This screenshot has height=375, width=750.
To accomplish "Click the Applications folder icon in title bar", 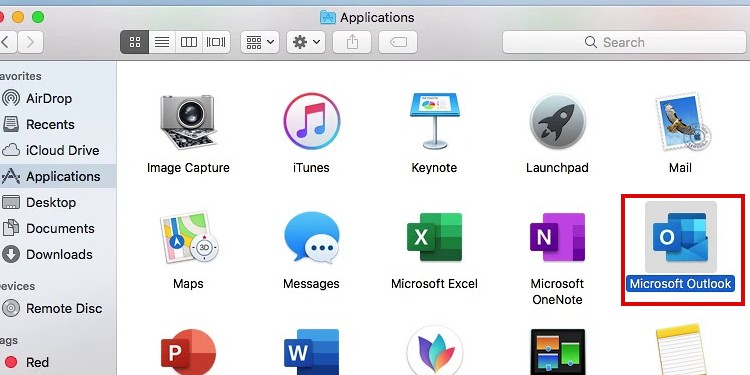I will click(328, 17).
